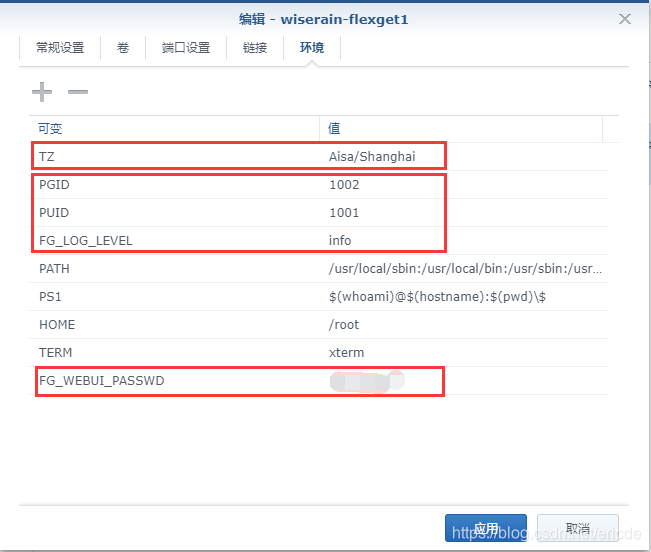The width and height of the screenshot is (651, 552).
Task: Cancel editing with the 取消 button
Action: 578,528
